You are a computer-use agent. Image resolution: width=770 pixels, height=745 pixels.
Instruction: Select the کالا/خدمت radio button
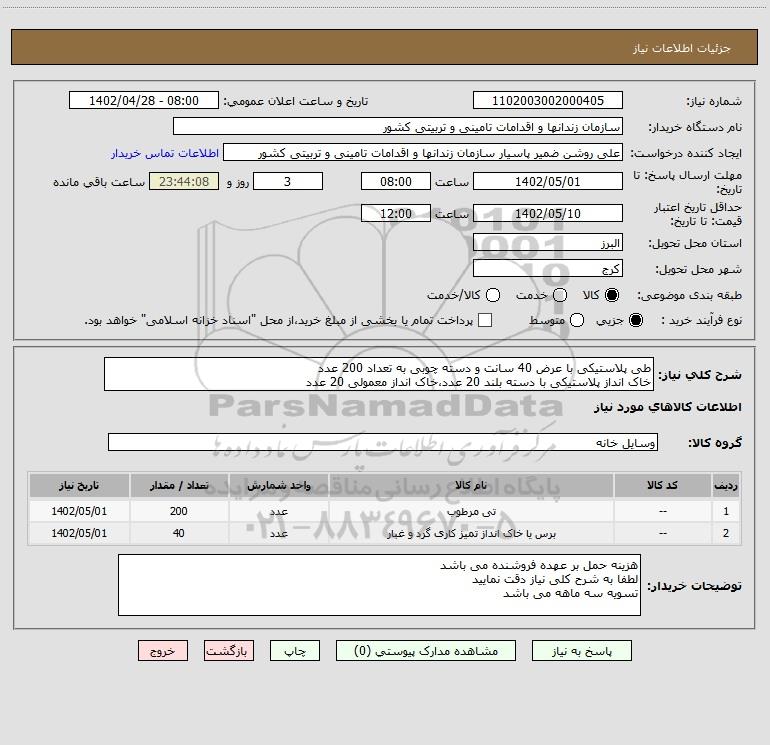tap(493, 295)
